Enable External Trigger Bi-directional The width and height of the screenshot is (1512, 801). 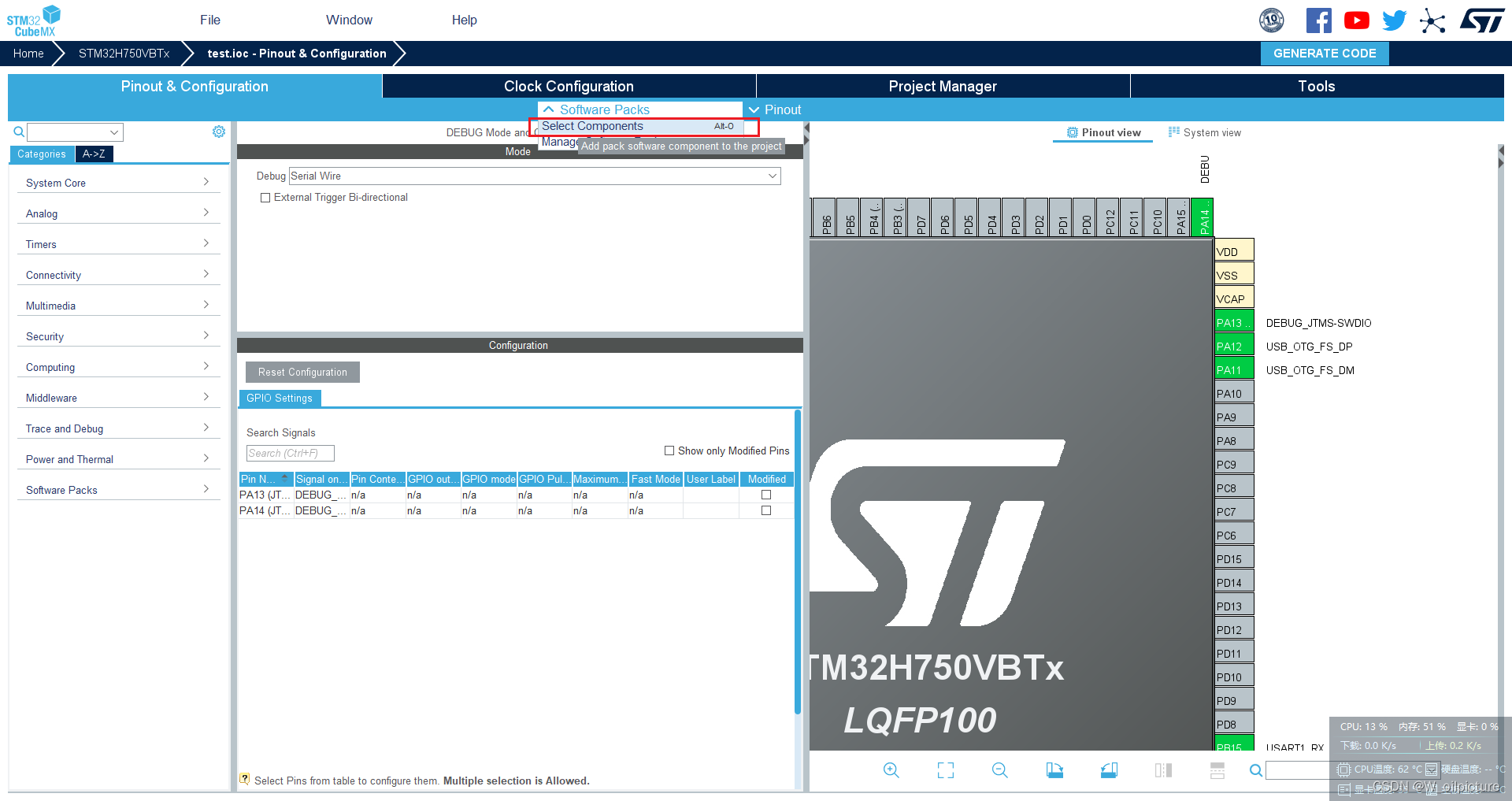[265, 198]
